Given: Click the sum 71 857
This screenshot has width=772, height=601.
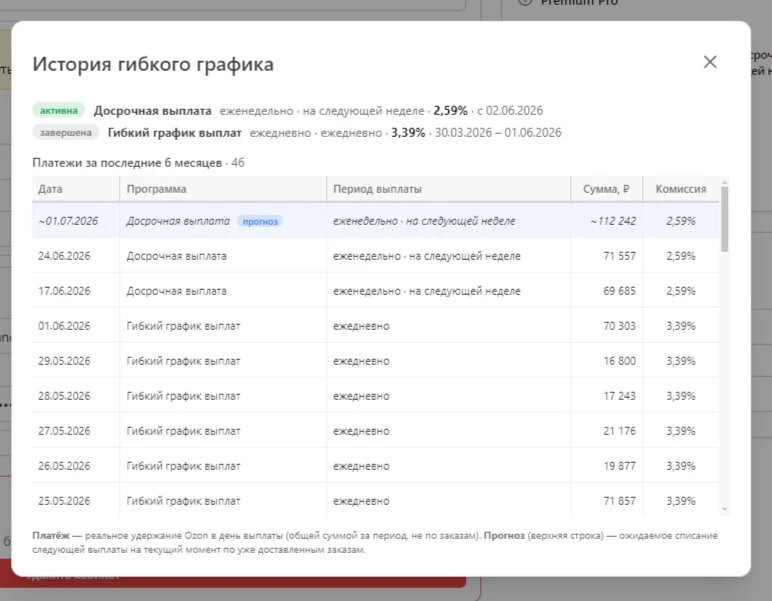Looking at the screenshot, I should click(x=619, y=501).
